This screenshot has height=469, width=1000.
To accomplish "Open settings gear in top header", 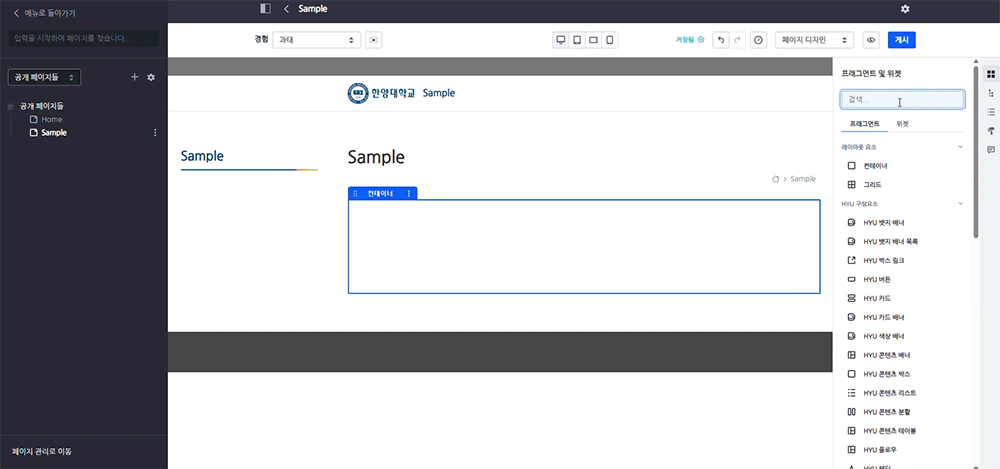I will (x=905, y=9).
